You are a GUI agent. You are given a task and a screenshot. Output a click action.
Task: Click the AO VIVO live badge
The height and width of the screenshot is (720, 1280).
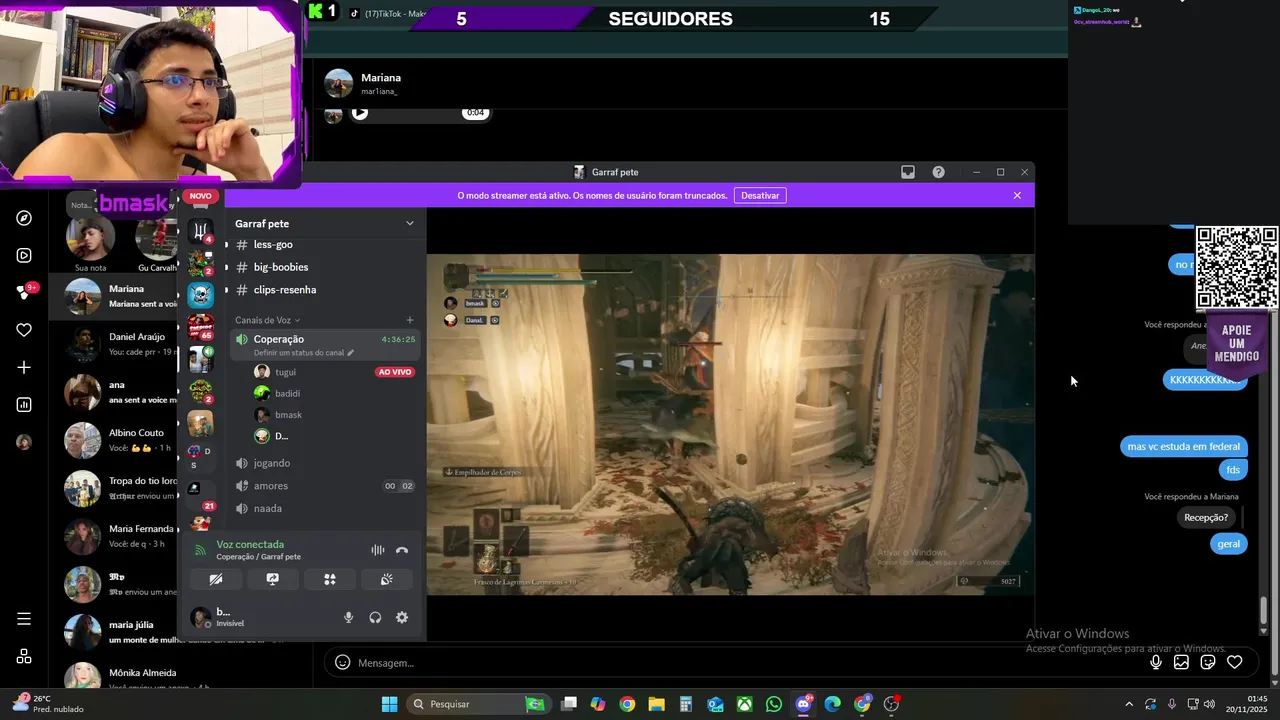pyautogui.click(x=395, y=372)
